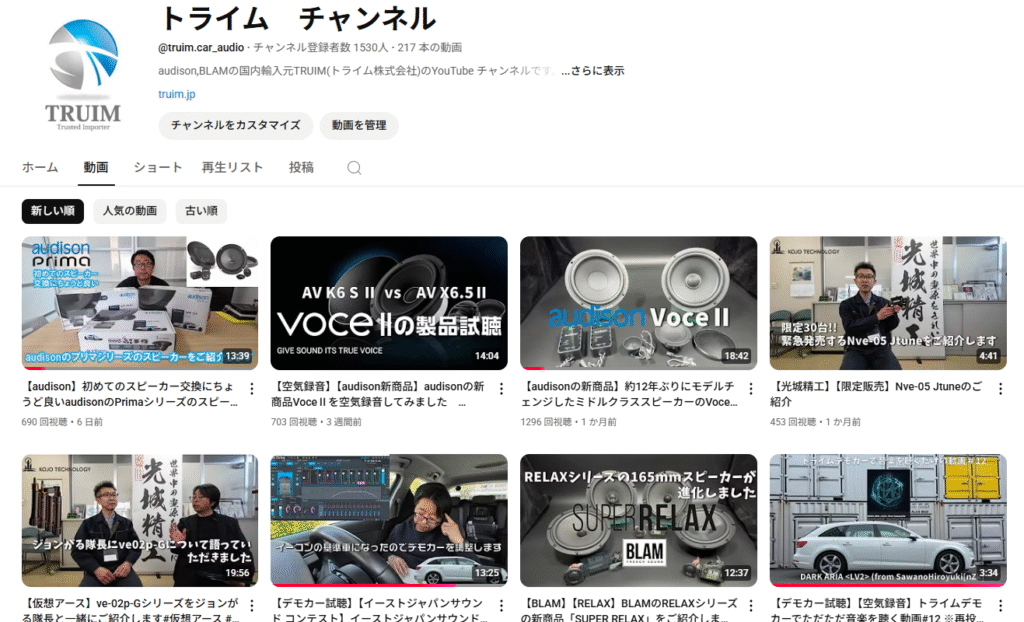The width and height of the screenshot is (1024, 622).
Task: Play the AV K6 S II vs AV X6.5 II thumbnail
Action: 389,303
